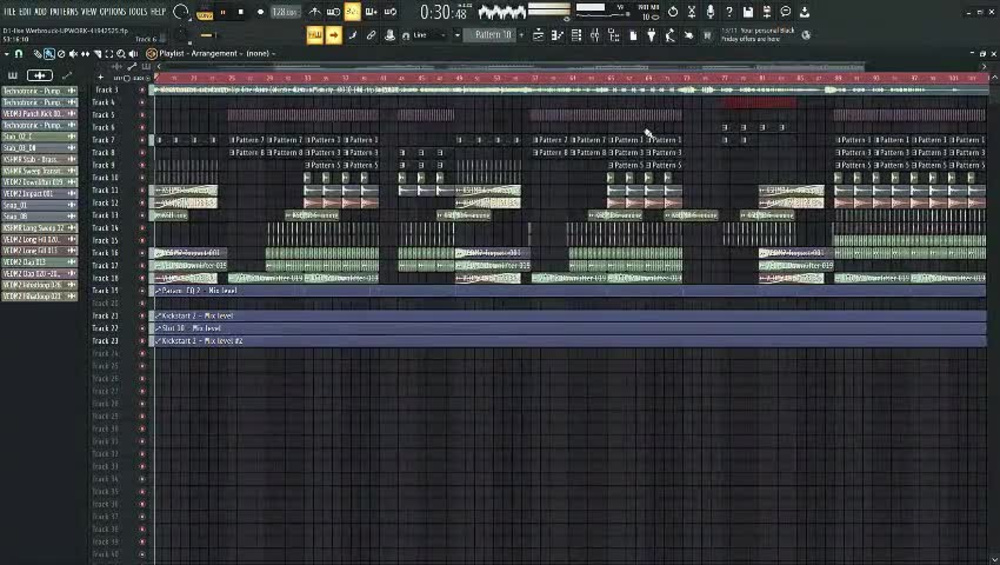The image size is (1000, 565).
Task: Click the stamp/note grouping icon
Action: coord(390,35)
